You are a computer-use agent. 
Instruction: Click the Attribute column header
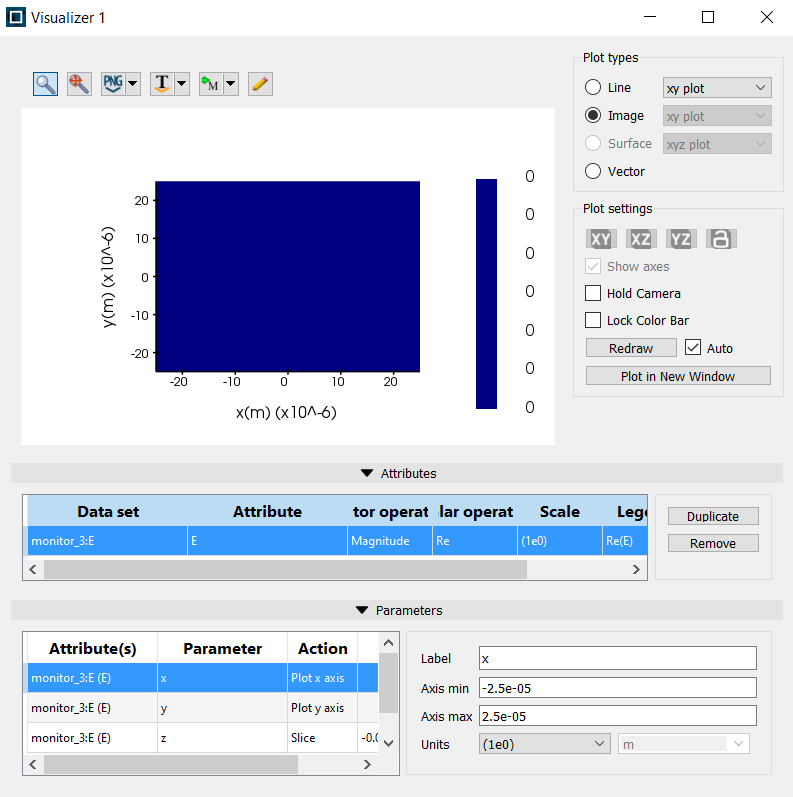tap(267, 511)
